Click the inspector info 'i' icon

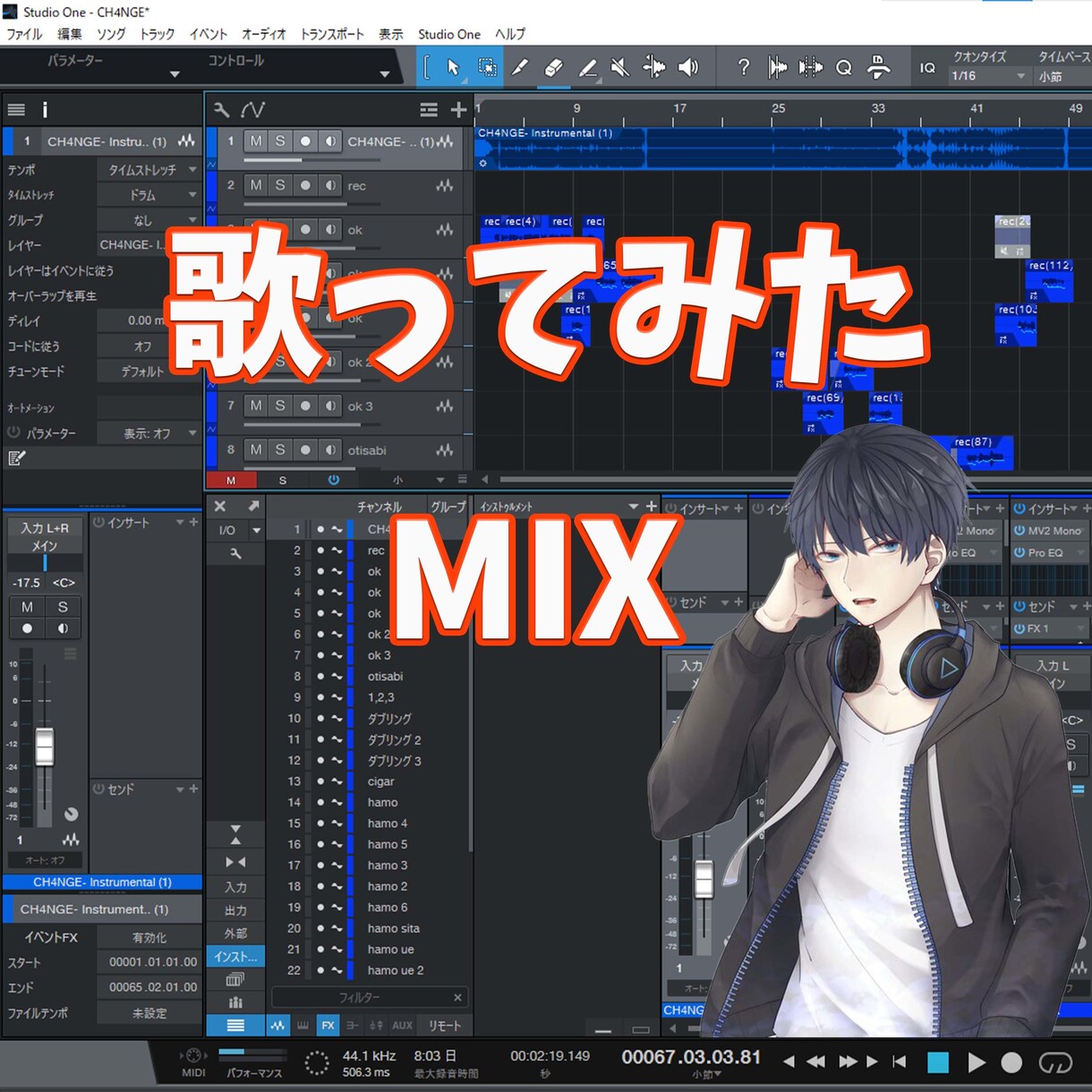[45, 110]
